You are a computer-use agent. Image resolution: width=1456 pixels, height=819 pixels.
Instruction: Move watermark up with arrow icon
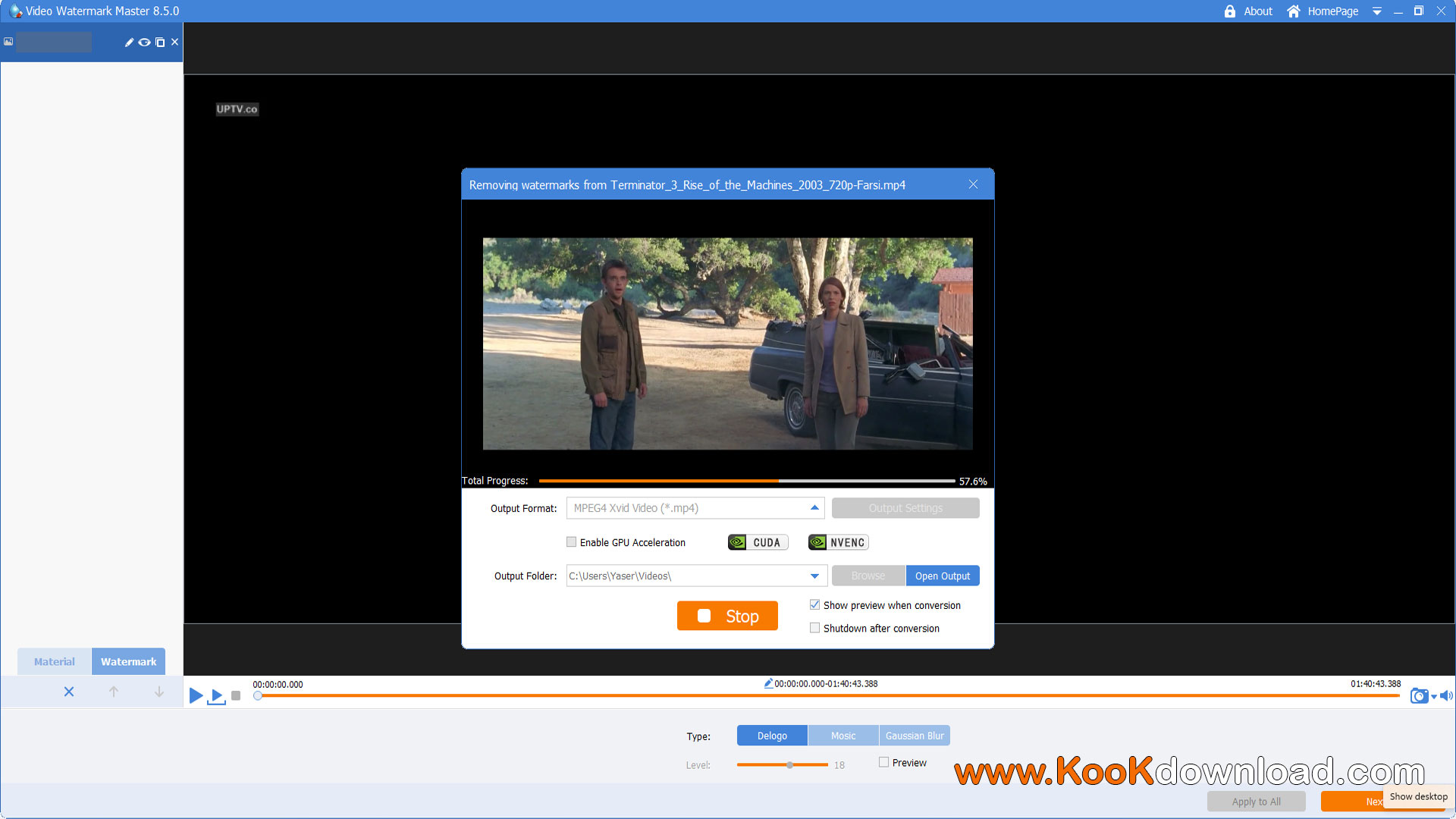click(x=114, y=692)
